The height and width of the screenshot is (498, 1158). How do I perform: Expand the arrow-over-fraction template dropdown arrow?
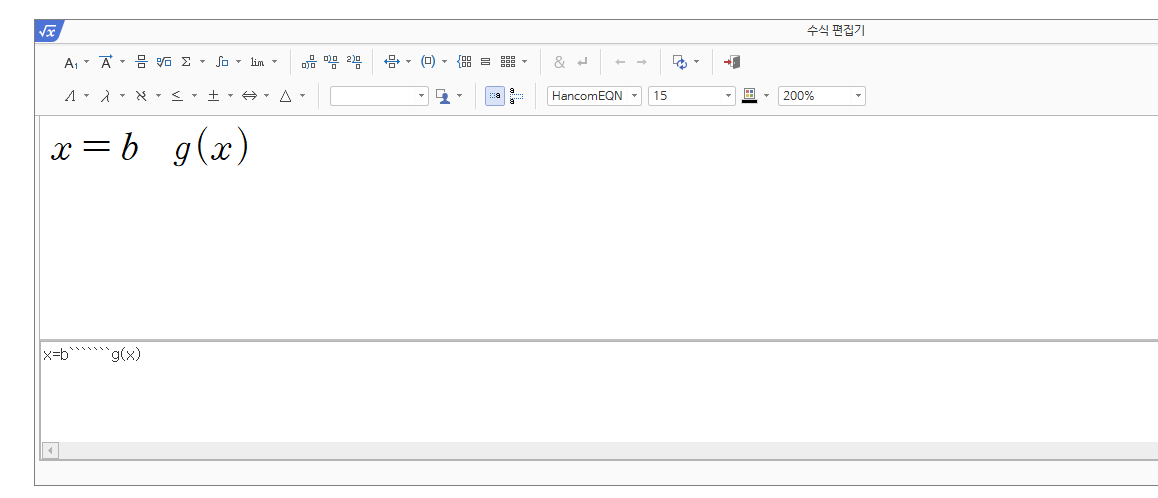(x=408, y=62)
